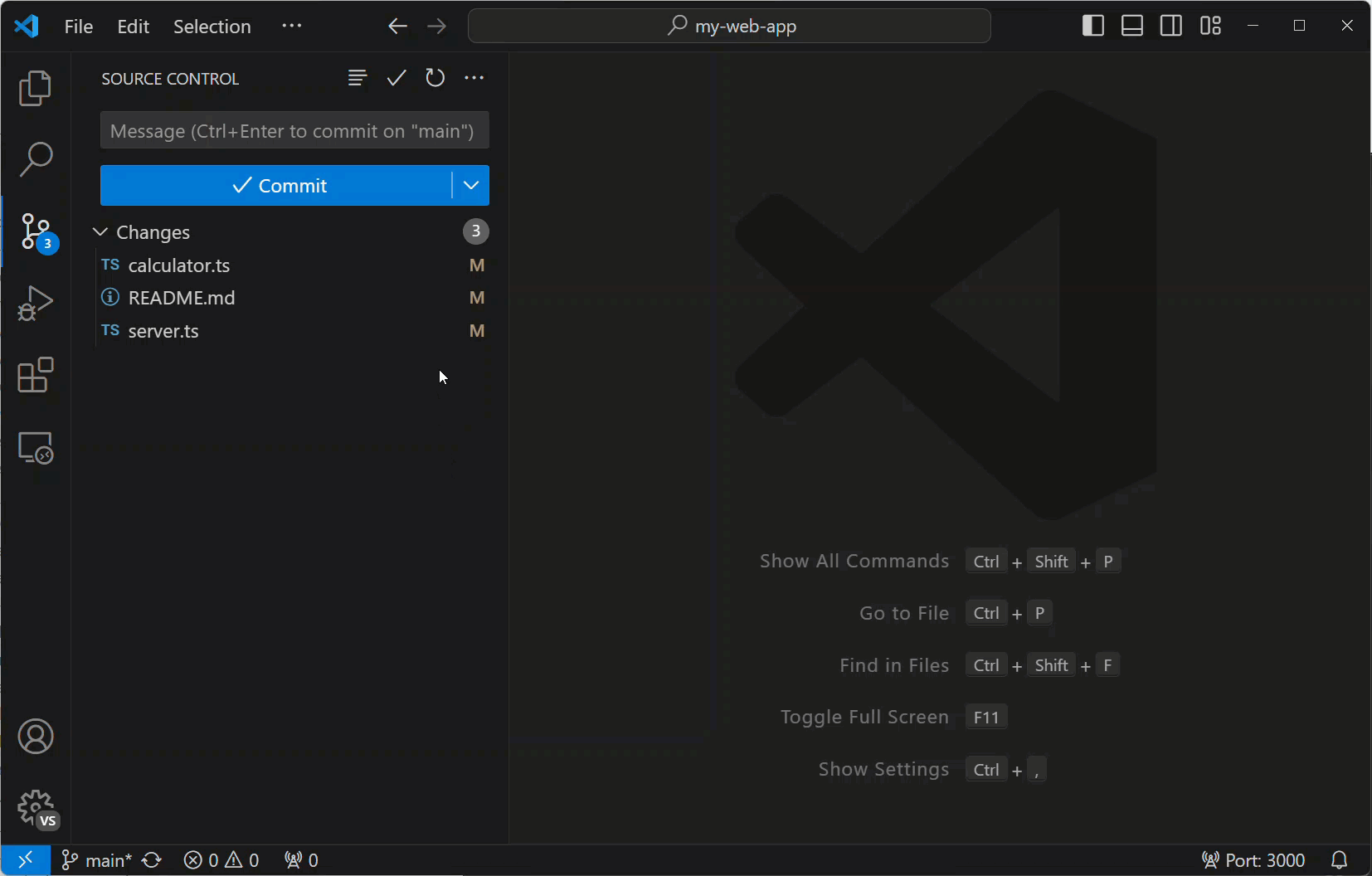Open the Commit button dropdown arrow
This screenshot has width=1372, height=876.
(x=471, y=185)
